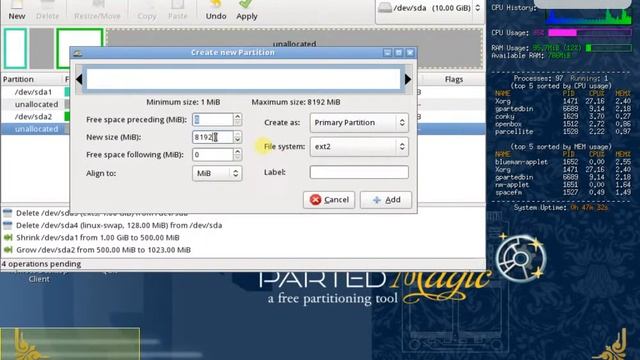
Task: Click the Apply toolbar button
Action: [x=247, y=11]
